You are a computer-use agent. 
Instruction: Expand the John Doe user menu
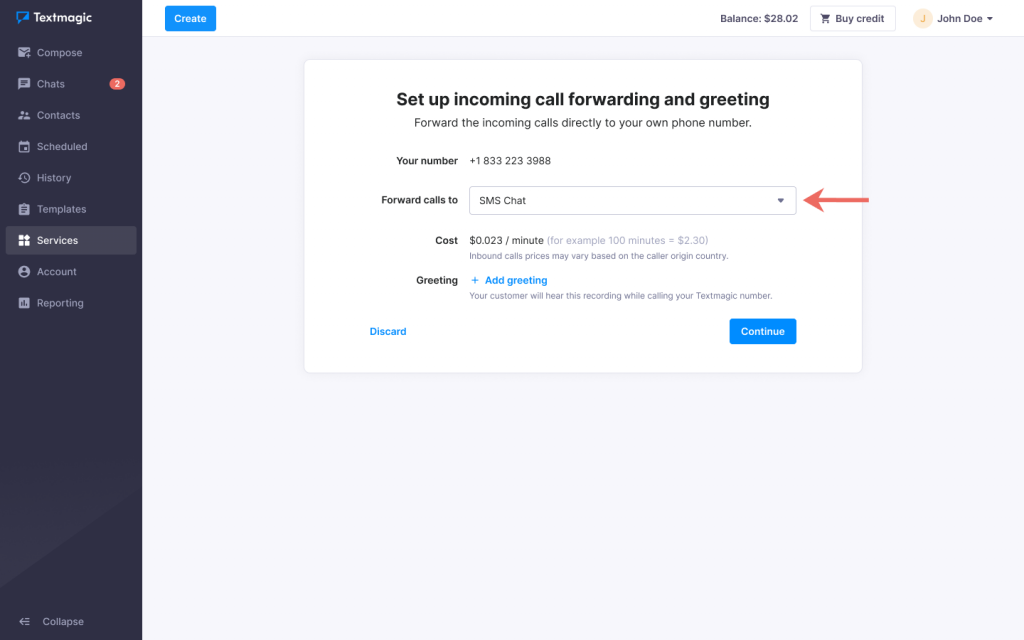tap(953, 19)
